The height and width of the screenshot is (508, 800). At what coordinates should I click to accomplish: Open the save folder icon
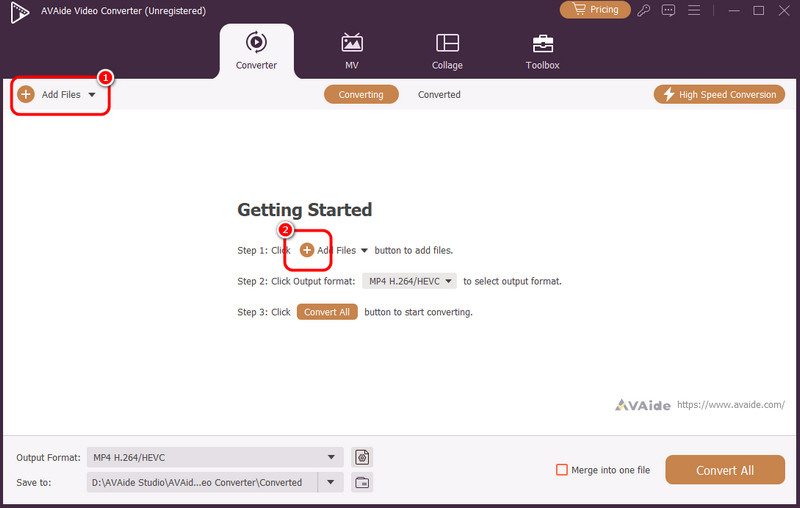click(362, 482)
